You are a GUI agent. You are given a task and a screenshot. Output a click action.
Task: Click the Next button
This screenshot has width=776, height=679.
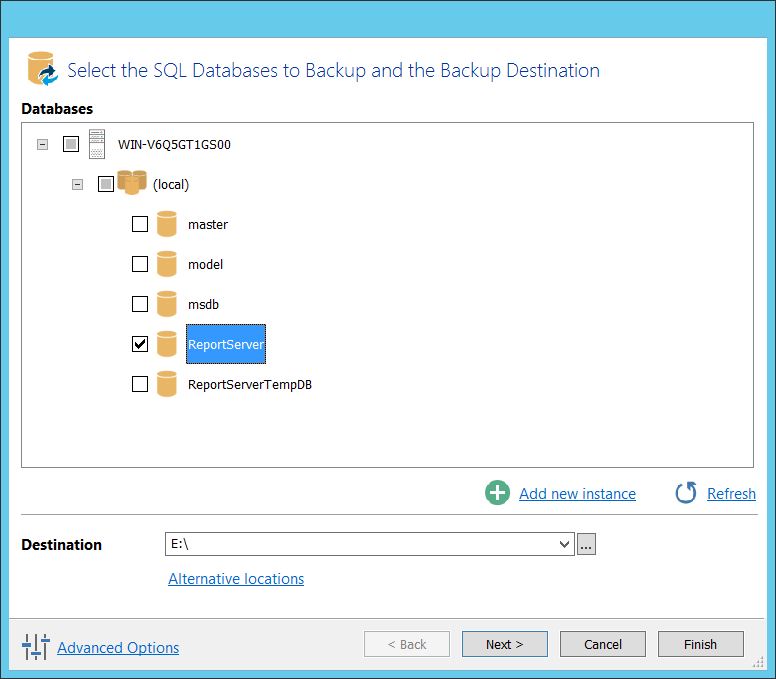[505, 644]
